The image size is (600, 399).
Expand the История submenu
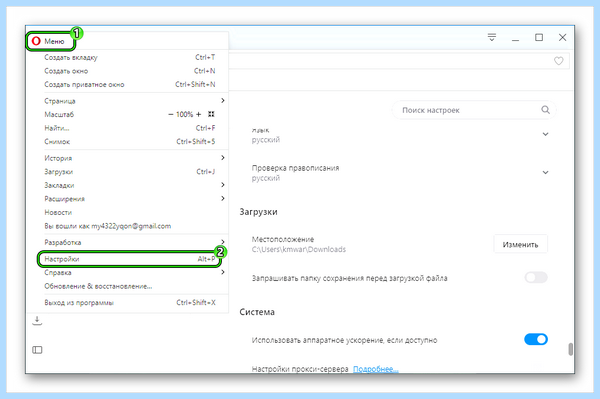click(x=129, y=158)
